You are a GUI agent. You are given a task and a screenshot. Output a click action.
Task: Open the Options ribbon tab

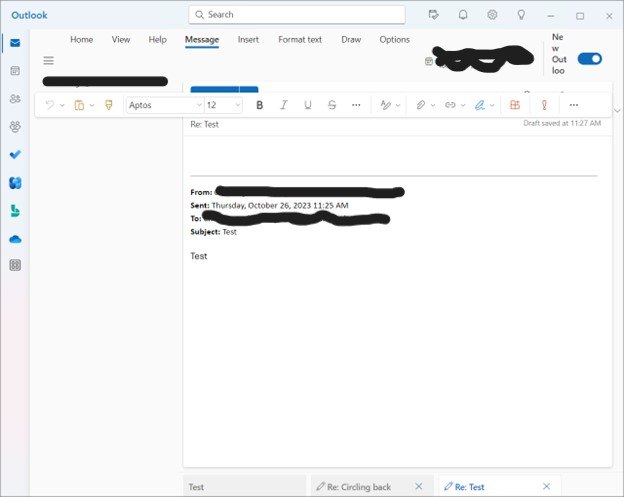pos(394,39)
